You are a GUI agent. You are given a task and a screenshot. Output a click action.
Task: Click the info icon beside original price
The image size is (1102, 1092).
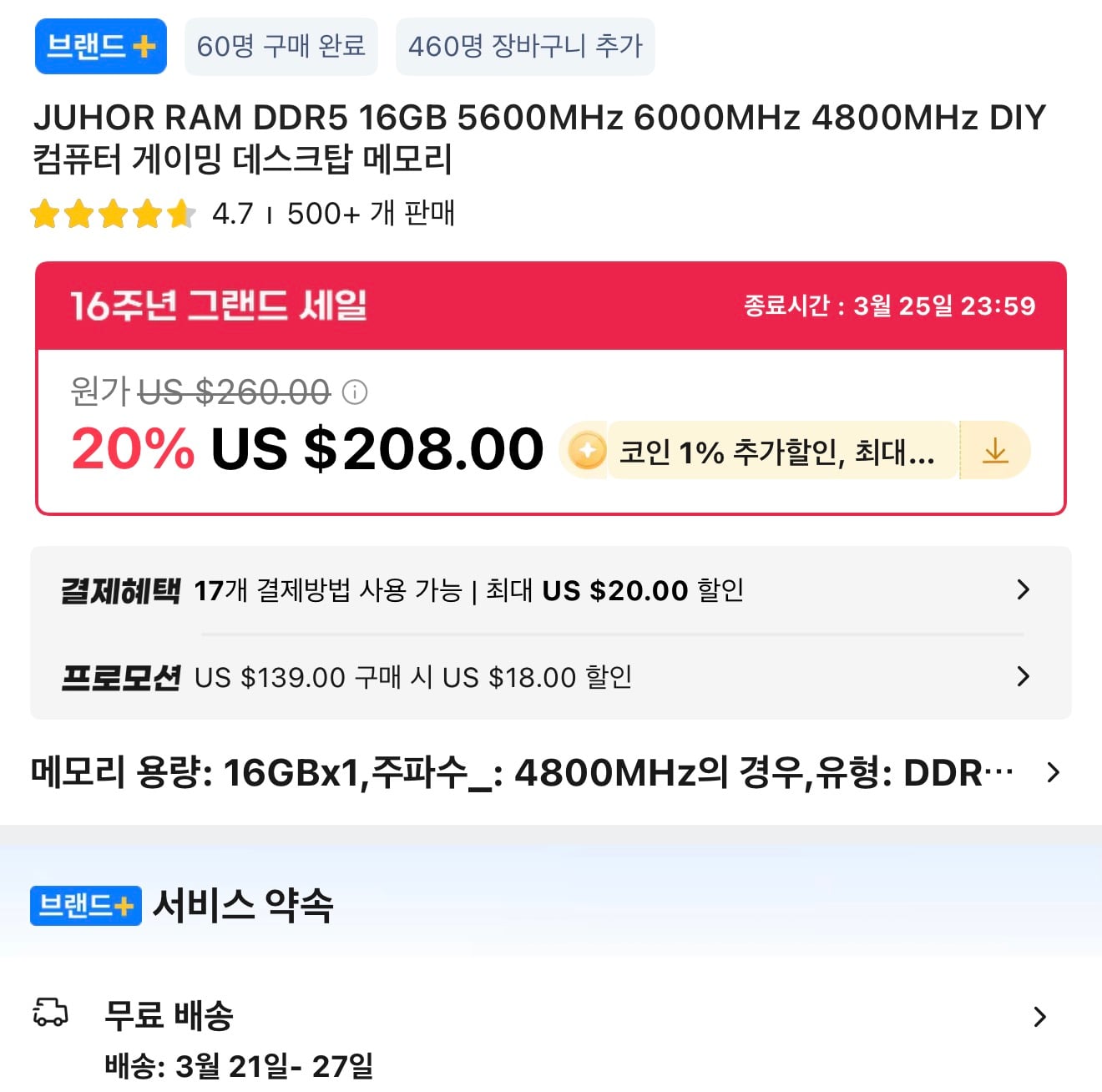click(355, 392)
